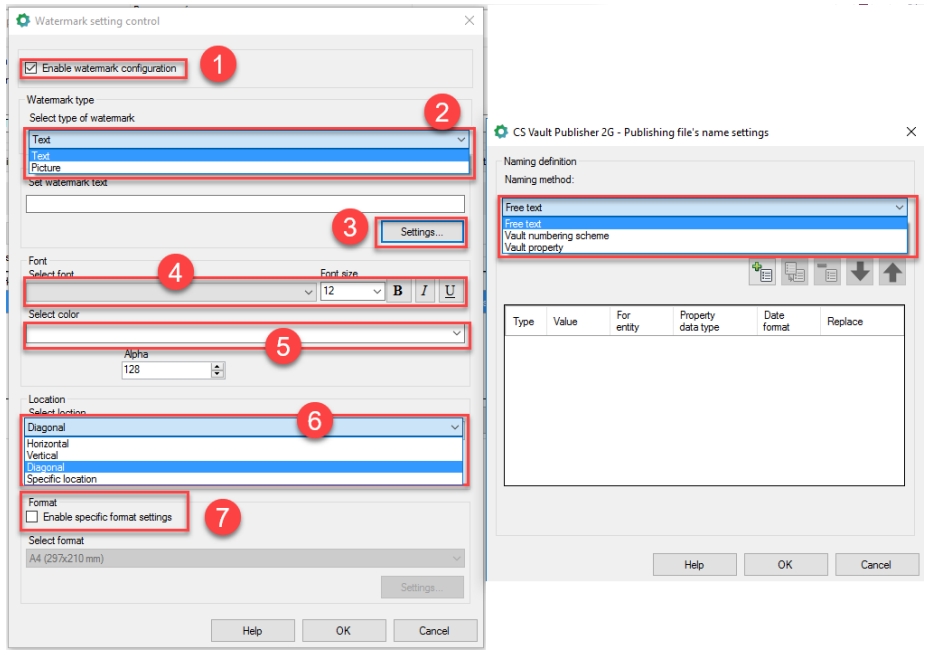This screenshot has width=930, height=657.
Task: Move the naming row down
Action: pyautogui.click(x=859, y=273)
